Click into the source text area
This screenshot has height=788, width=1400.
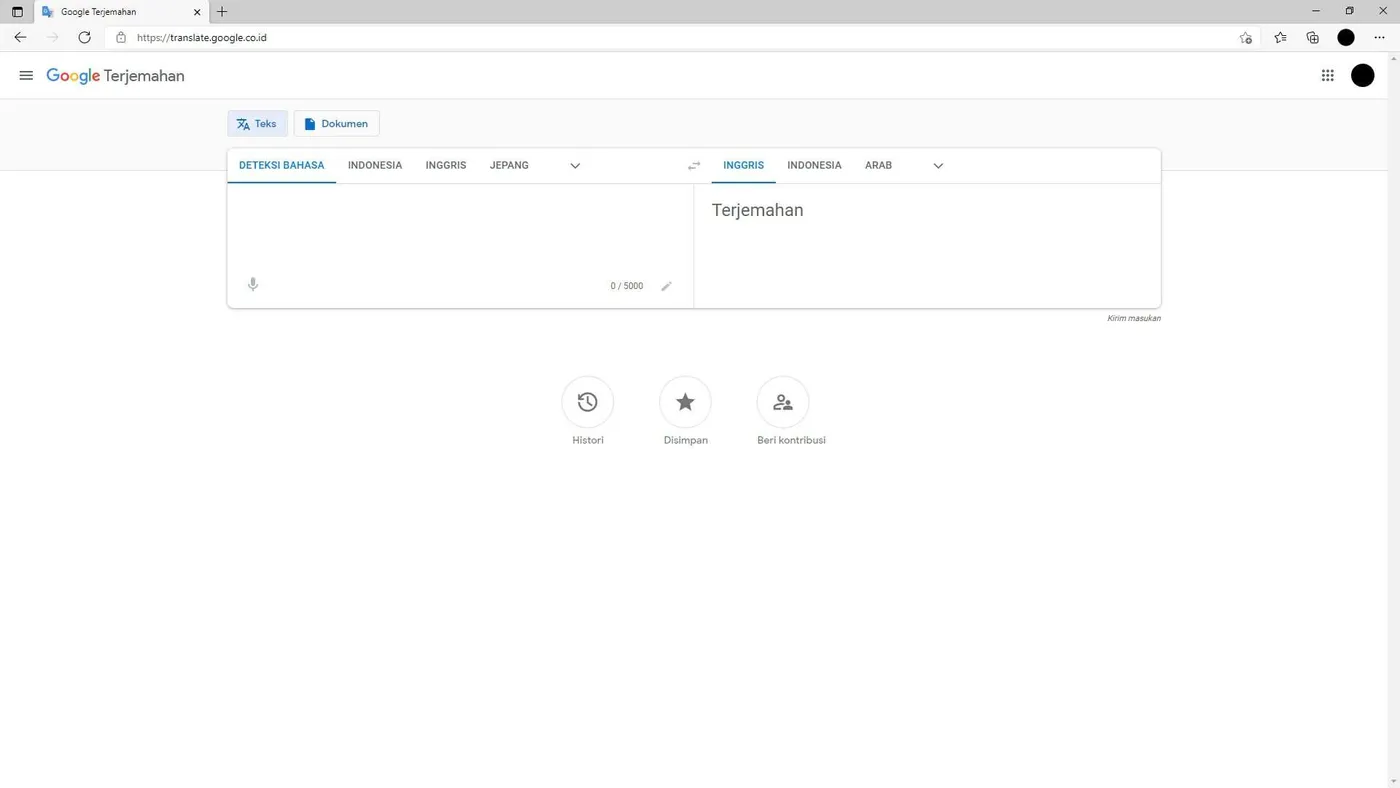click(460, 228)
